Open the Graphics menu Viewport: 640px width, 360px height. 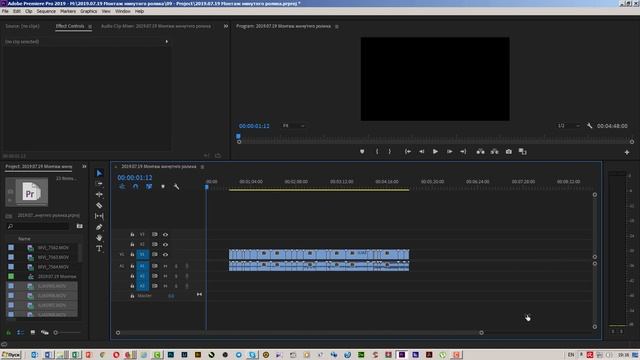pyautogui.click(x=89, y=11)
